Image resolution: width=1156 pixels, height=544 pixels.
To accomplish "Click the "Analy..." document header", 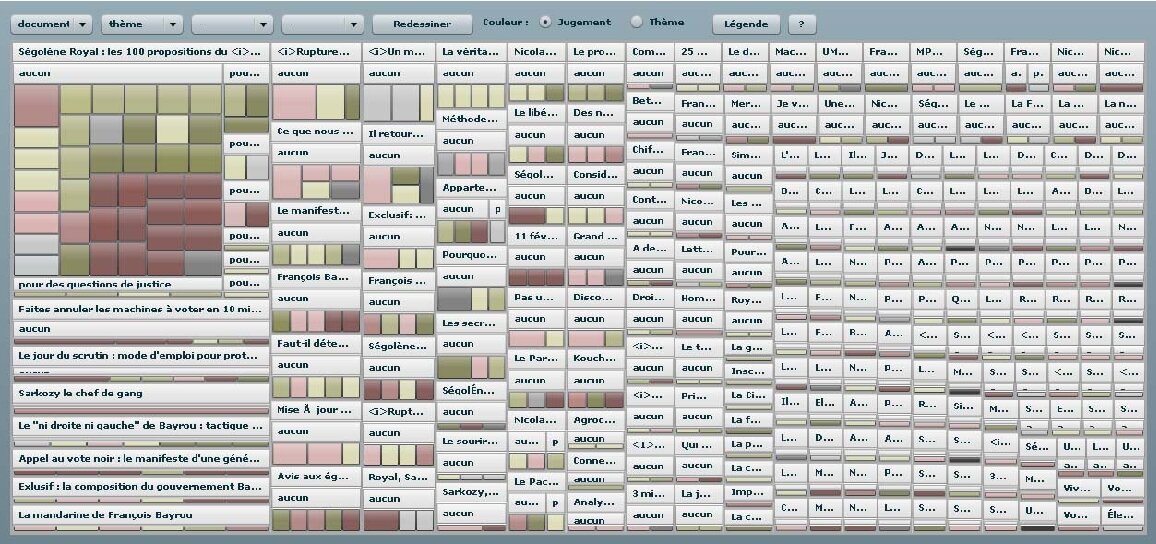I will coord(596,502).
